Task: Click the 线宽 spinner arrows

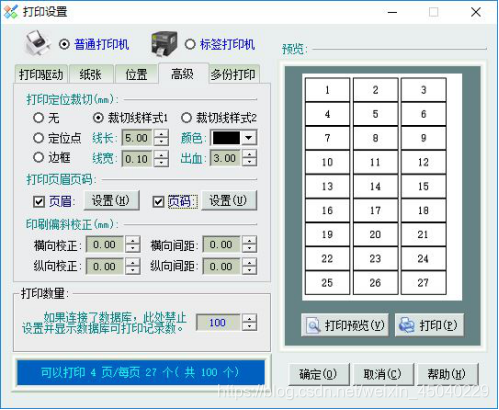Action: [161, 159]
